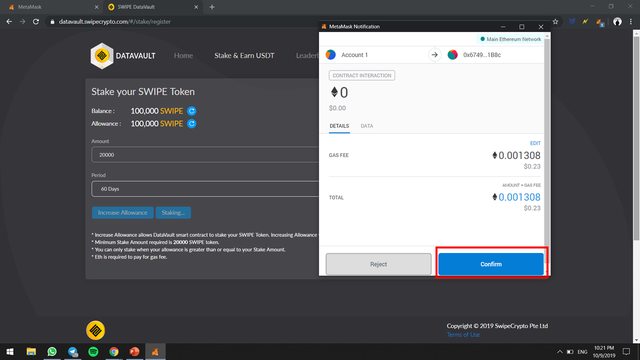Open File Explorer from the taskbar
Viewport: 640px width, 360px height.
click(31, 351)
